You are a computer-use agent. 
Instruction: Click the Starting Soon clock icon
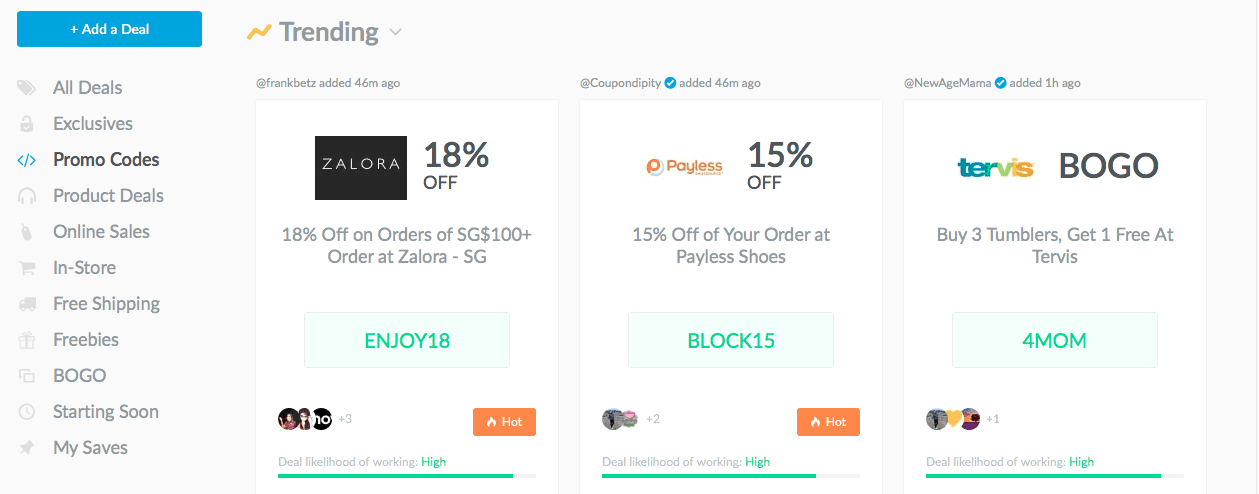27,412
